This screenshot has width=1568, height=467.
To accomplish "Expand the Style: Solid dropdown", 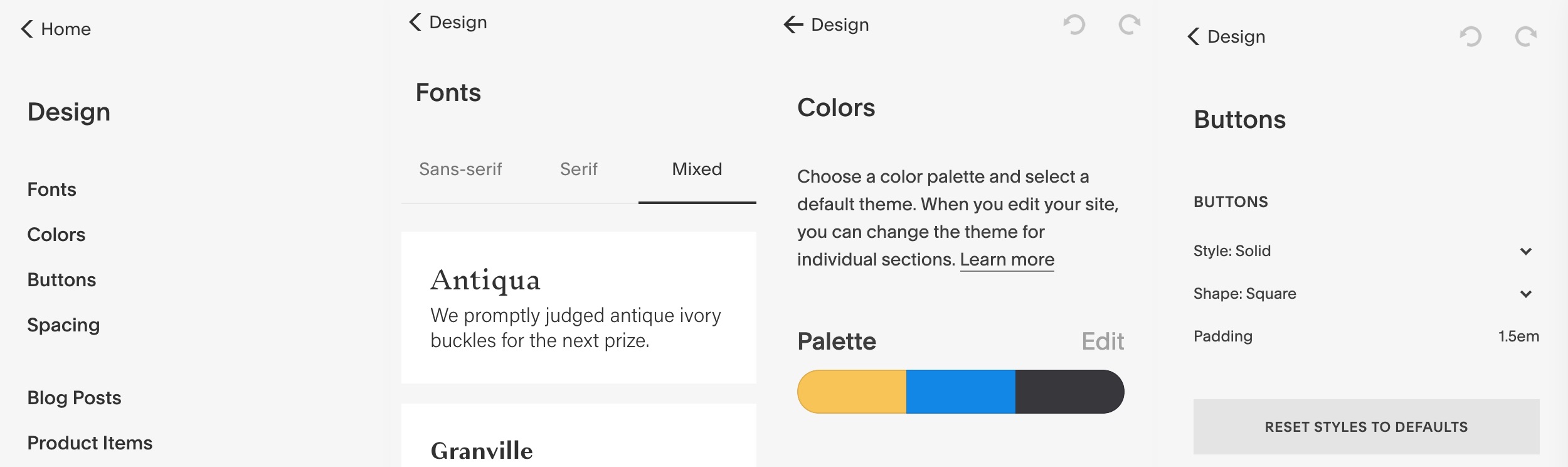I will [1525, 251].
